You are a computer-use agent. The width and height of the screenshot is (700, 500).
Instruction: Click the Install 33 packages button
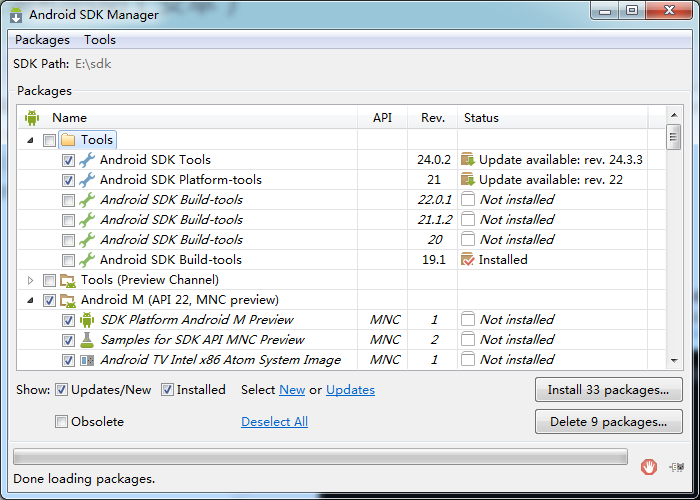608,390
